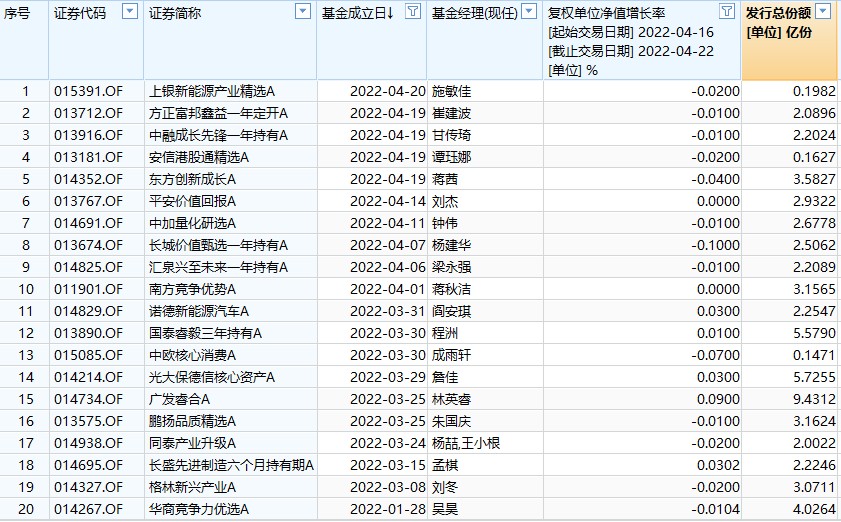Open the 证券简称 column dropdown

pyautogui.click(x=303, y=11)
